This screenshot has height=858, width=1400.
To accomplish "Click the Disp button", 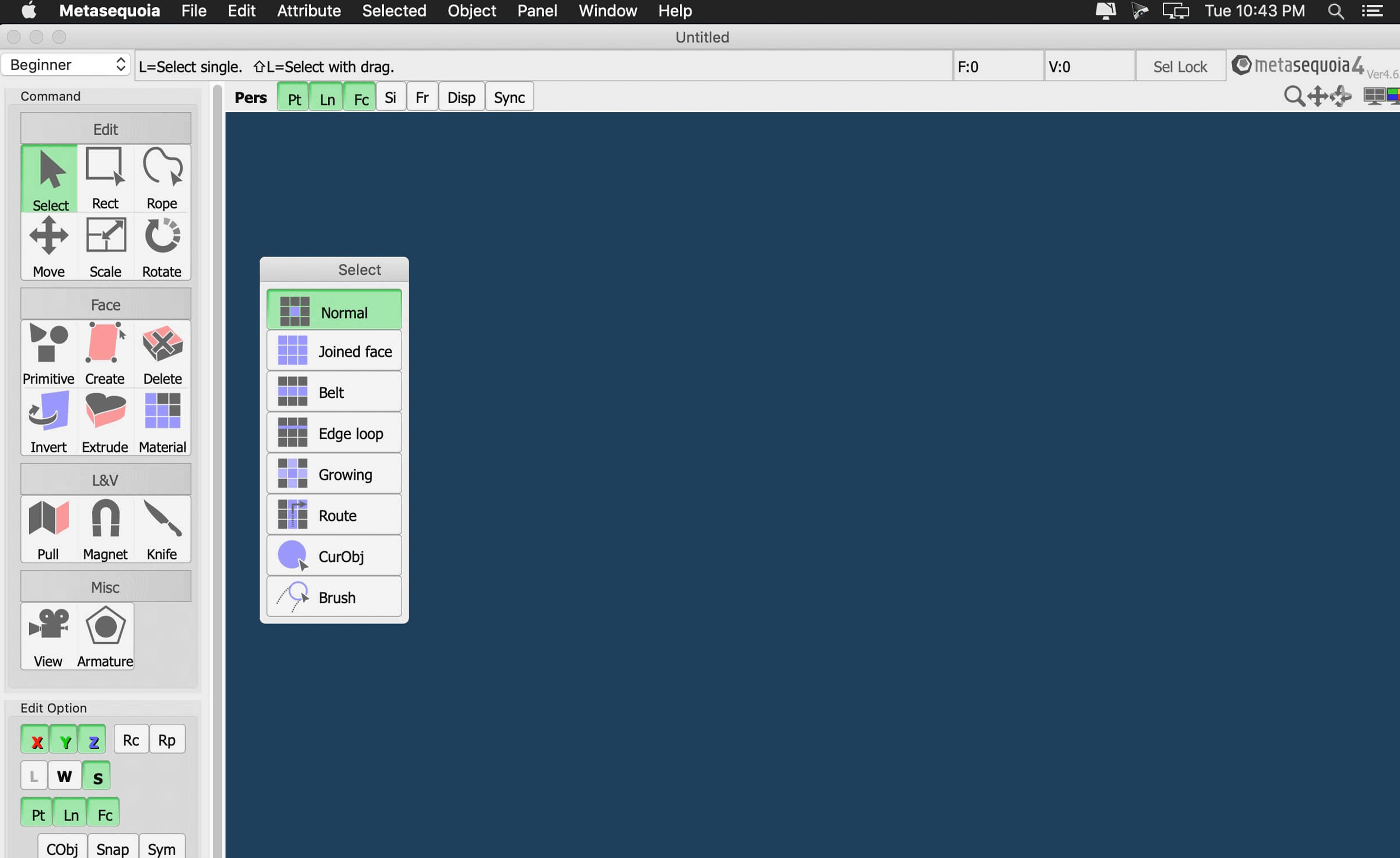I will click(x=461, y=98).
